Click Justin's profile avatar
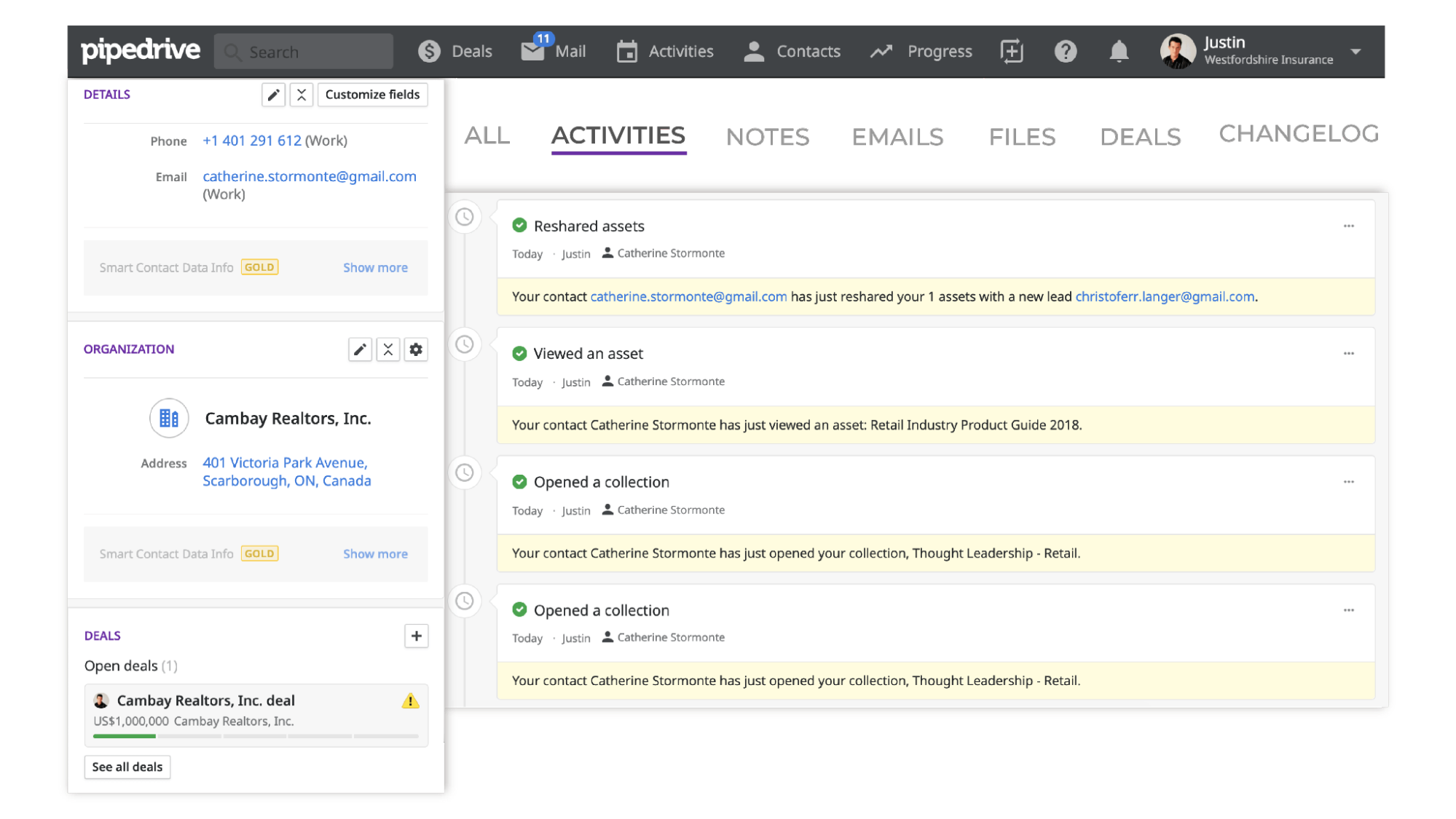The image size is (1456, 819). [x=1178, y=52]
